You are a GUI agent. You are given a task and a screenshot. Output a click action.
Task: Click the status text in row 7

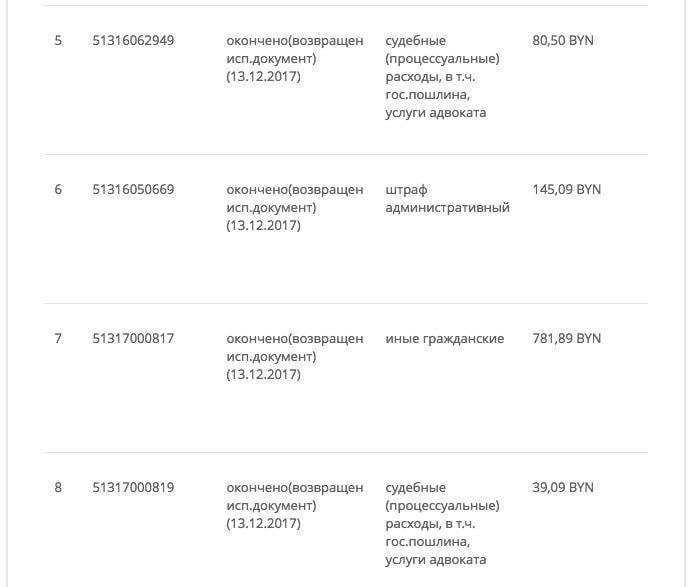click(x=294, y=356)
